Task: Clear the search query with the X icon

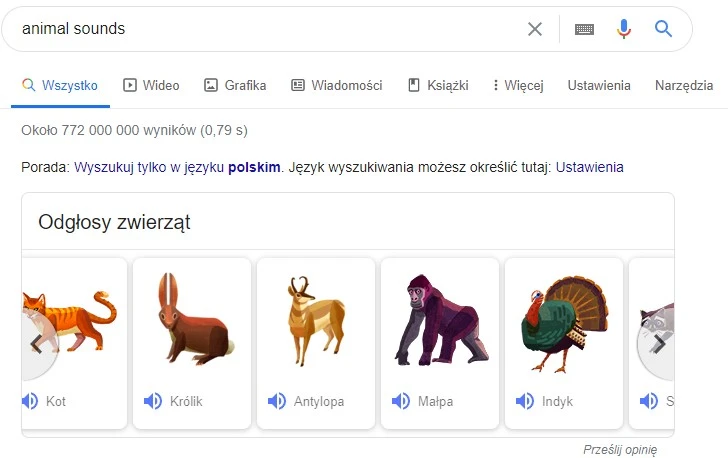Action: click(x=535, y=29)
